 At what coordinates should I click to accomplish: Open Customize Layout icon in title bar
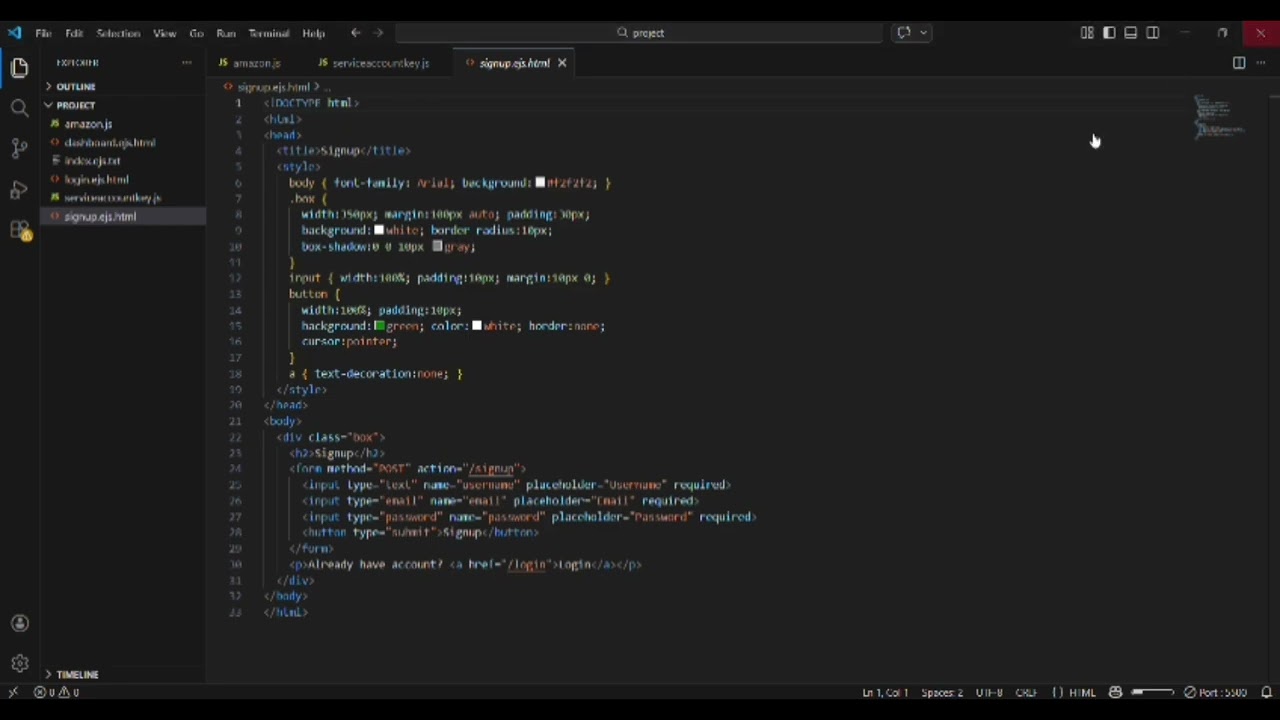coord(1087,33)
